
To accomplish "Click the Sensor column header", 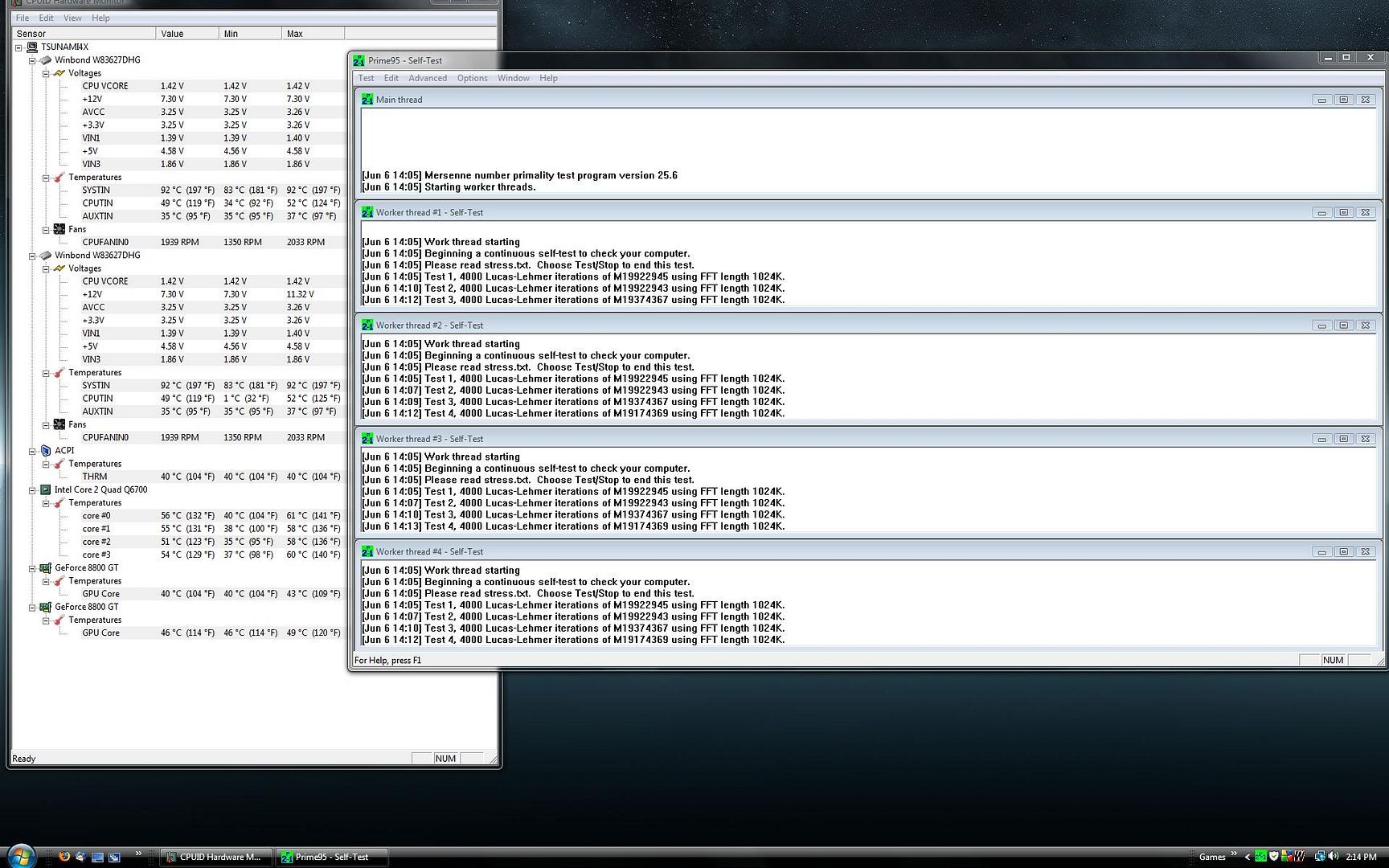I will click(x=84, y=34).
